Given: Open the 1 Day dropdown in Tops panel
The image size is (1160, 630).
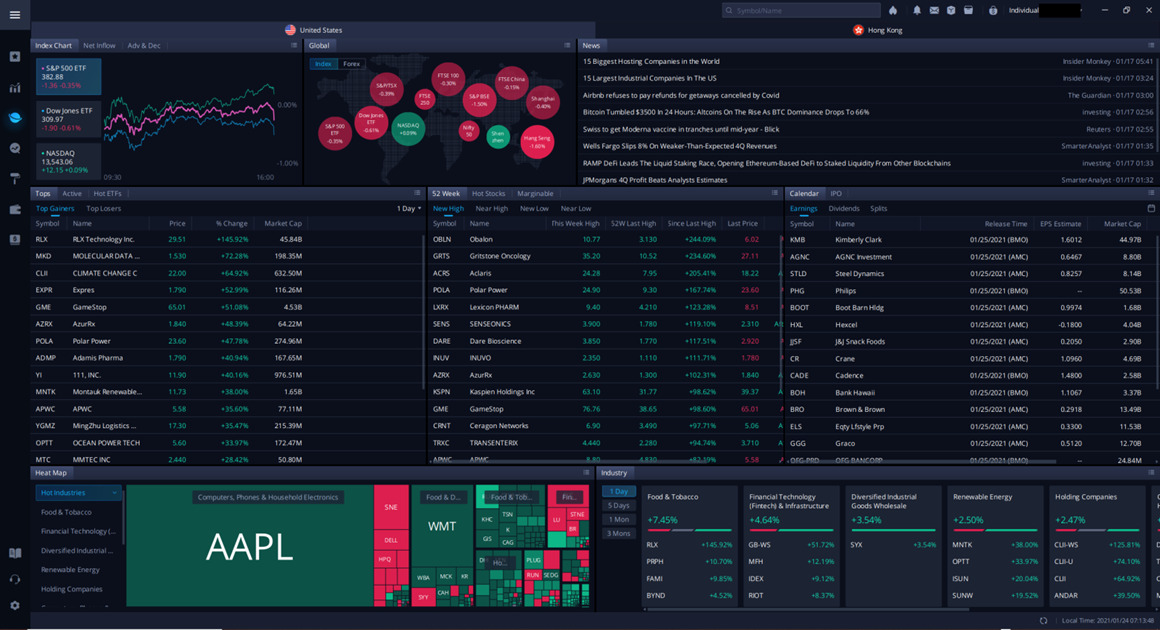Looking at the screenshot, I should tap(408, 209).
